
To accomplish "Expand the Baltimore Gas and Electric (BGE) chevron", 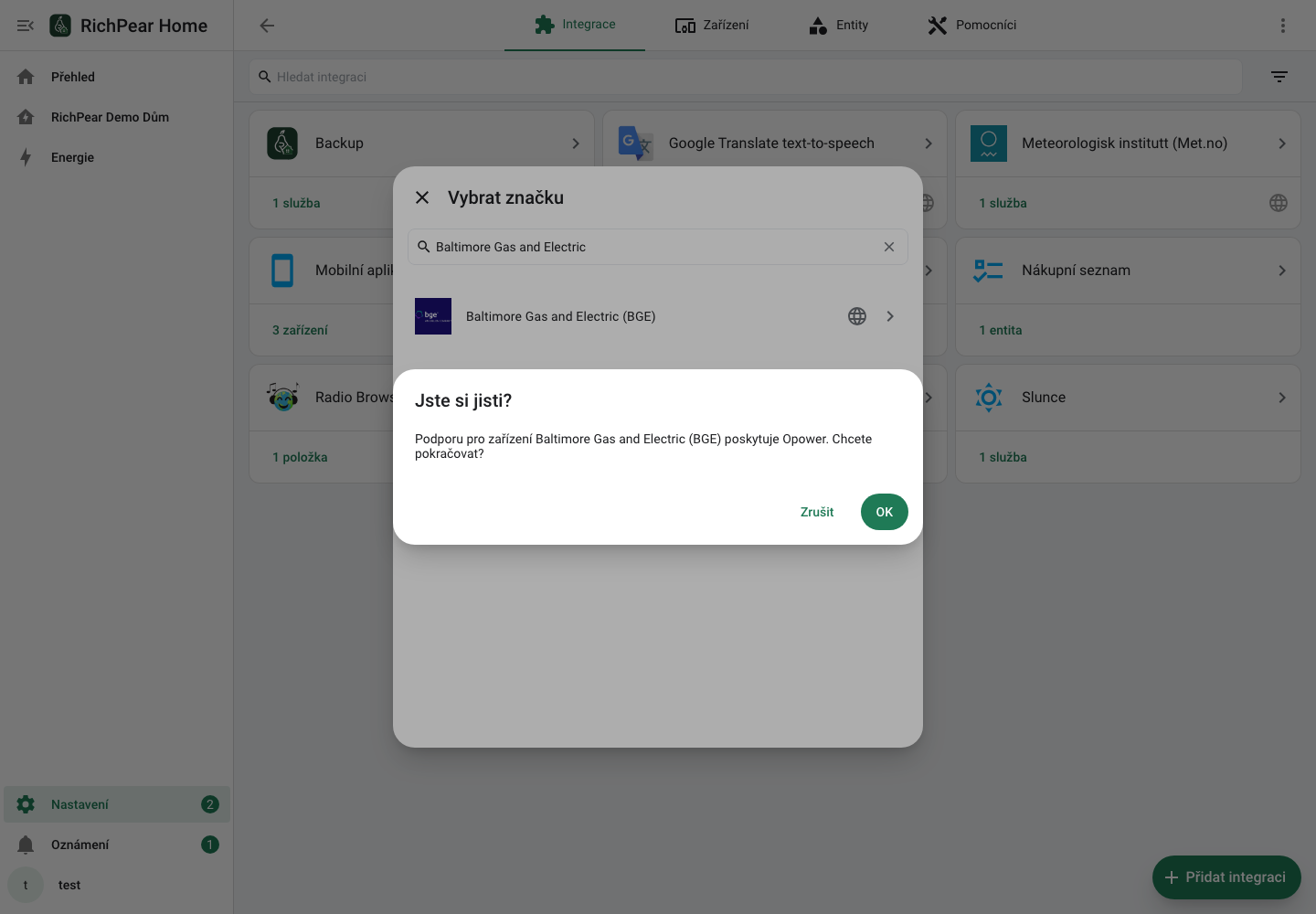I will (x=890, y=316).
